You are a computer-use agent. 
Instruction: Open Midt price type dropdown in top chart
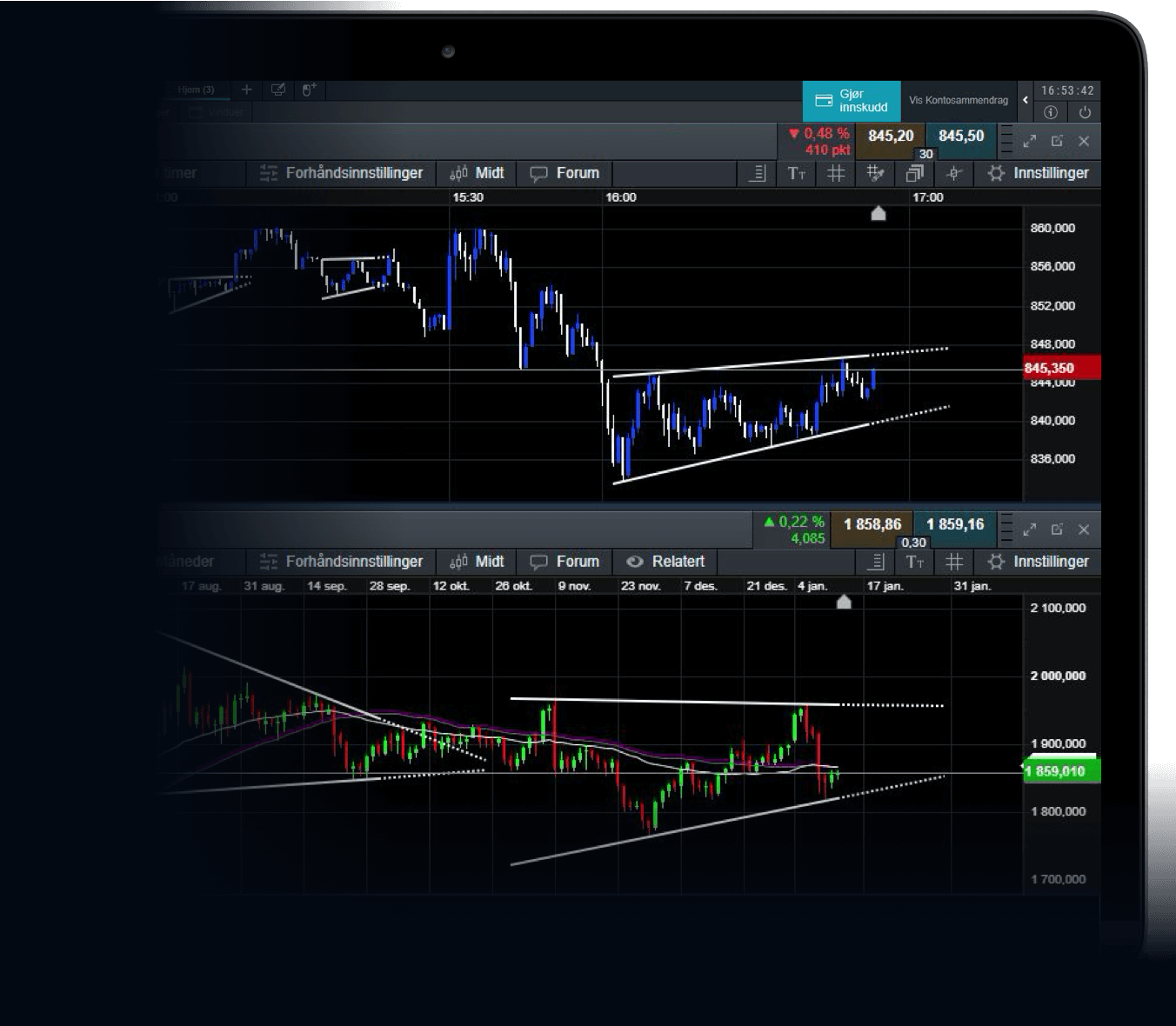tap(477, 173)
